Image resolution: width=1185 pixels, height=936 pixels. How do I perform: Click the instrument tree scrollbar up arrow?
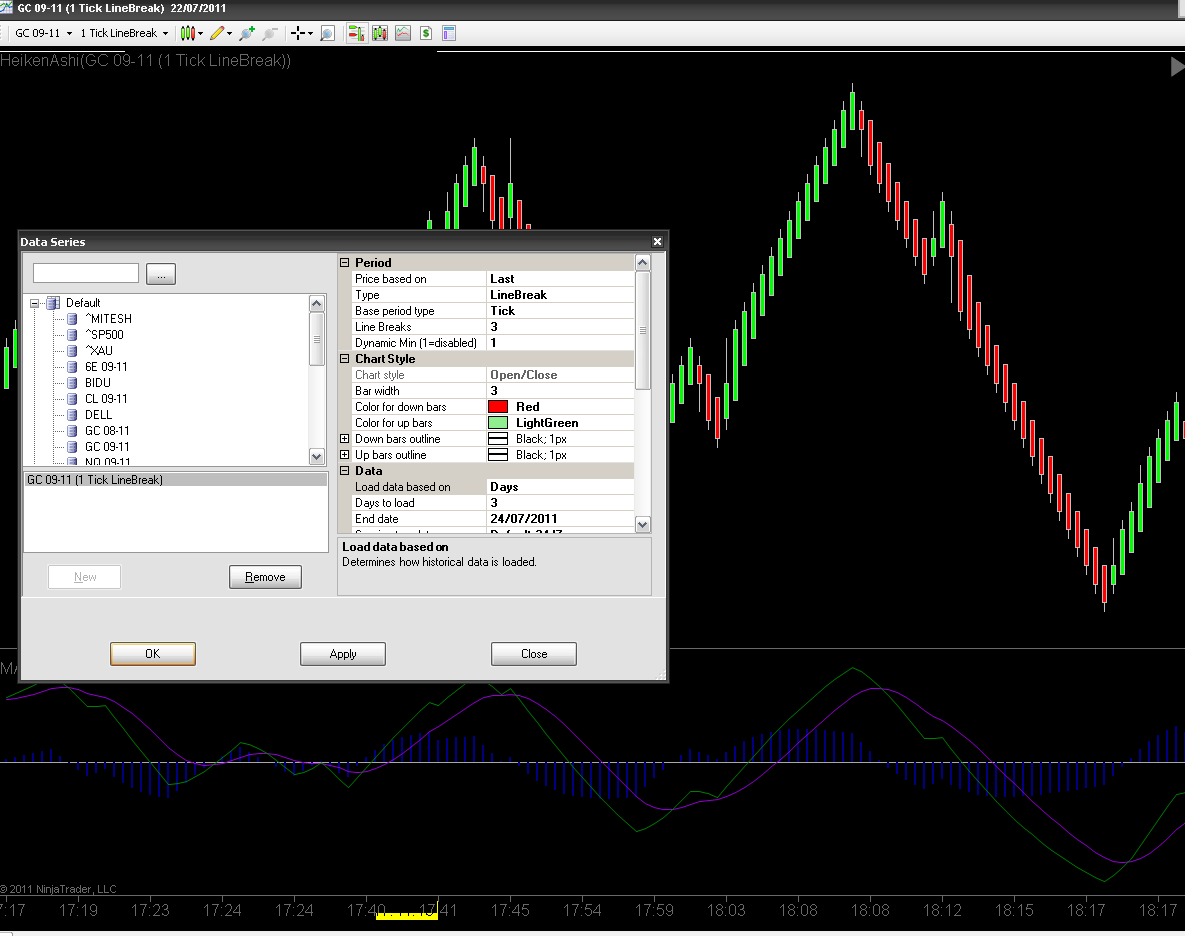317,303
